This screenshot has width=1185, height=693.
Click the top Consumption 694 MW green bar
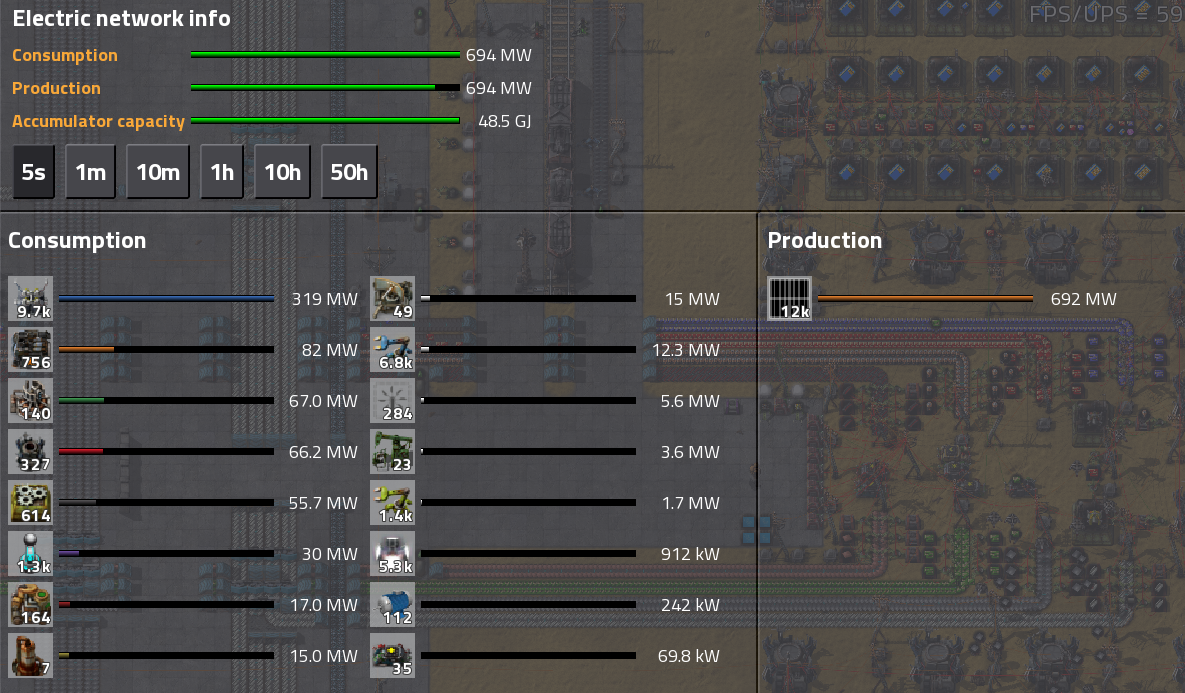click(x=326, y=54)
